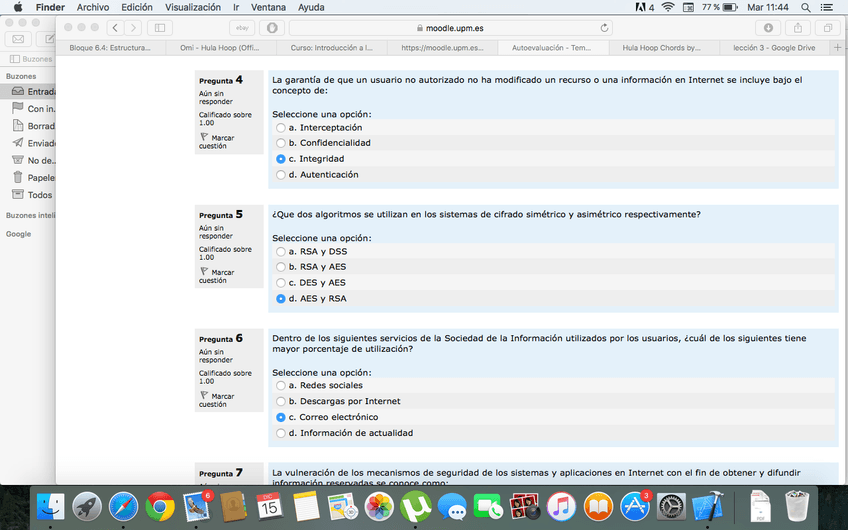Screen dimensions: 848x530
Task: Select option a. Redes sociales
Action: (x=281, y=386)
